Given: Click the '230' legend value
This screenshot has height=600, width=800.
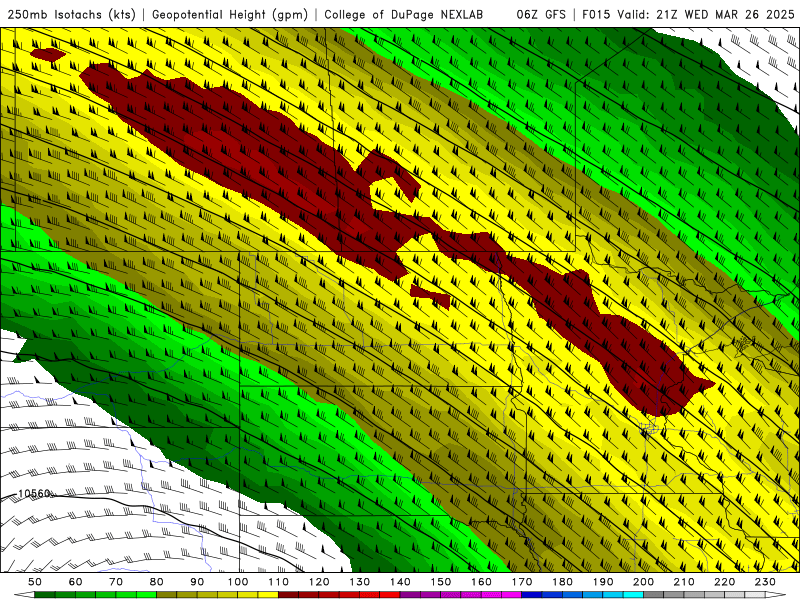Looking at the screenshot, I should pyautogui.click(x=765, y=582).
